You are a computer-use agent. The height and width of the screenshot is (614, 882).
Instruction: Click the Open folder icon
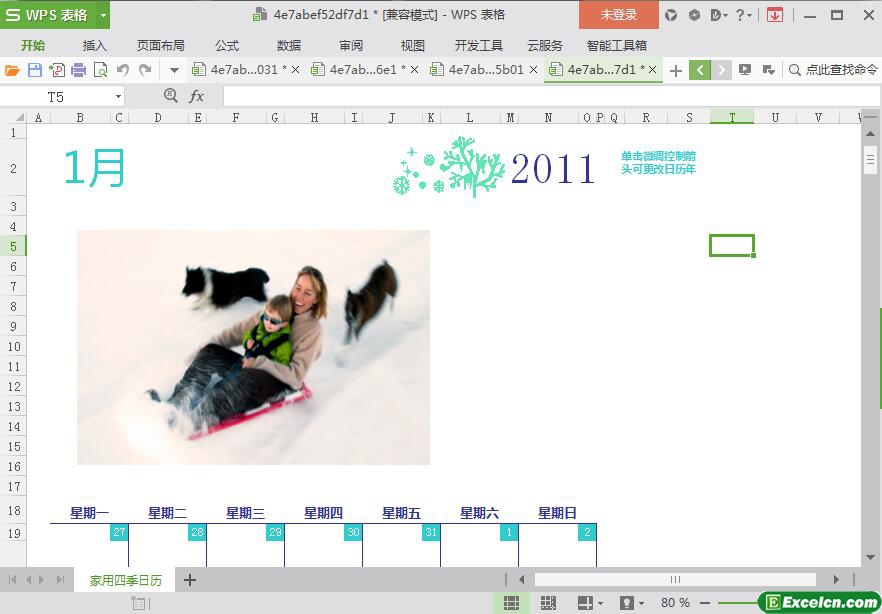pos(12,70)
